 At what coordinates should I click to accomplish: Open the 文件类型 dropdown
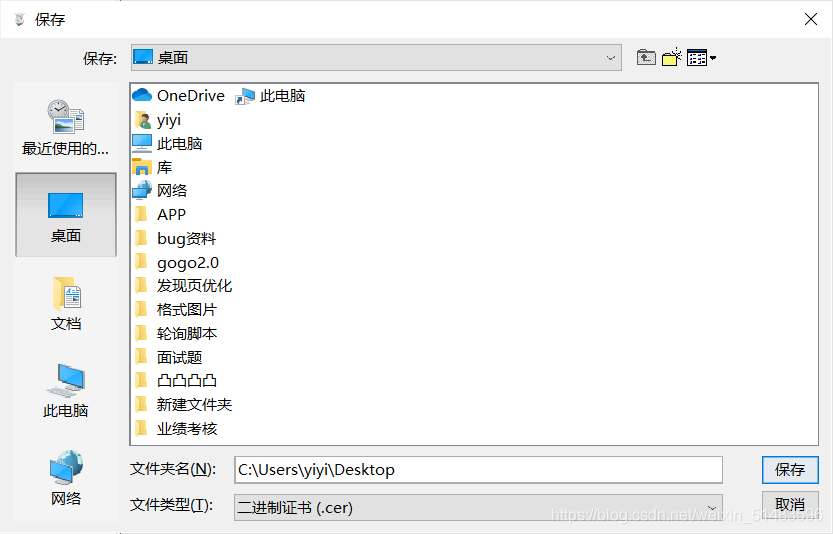tap(711, 507)
